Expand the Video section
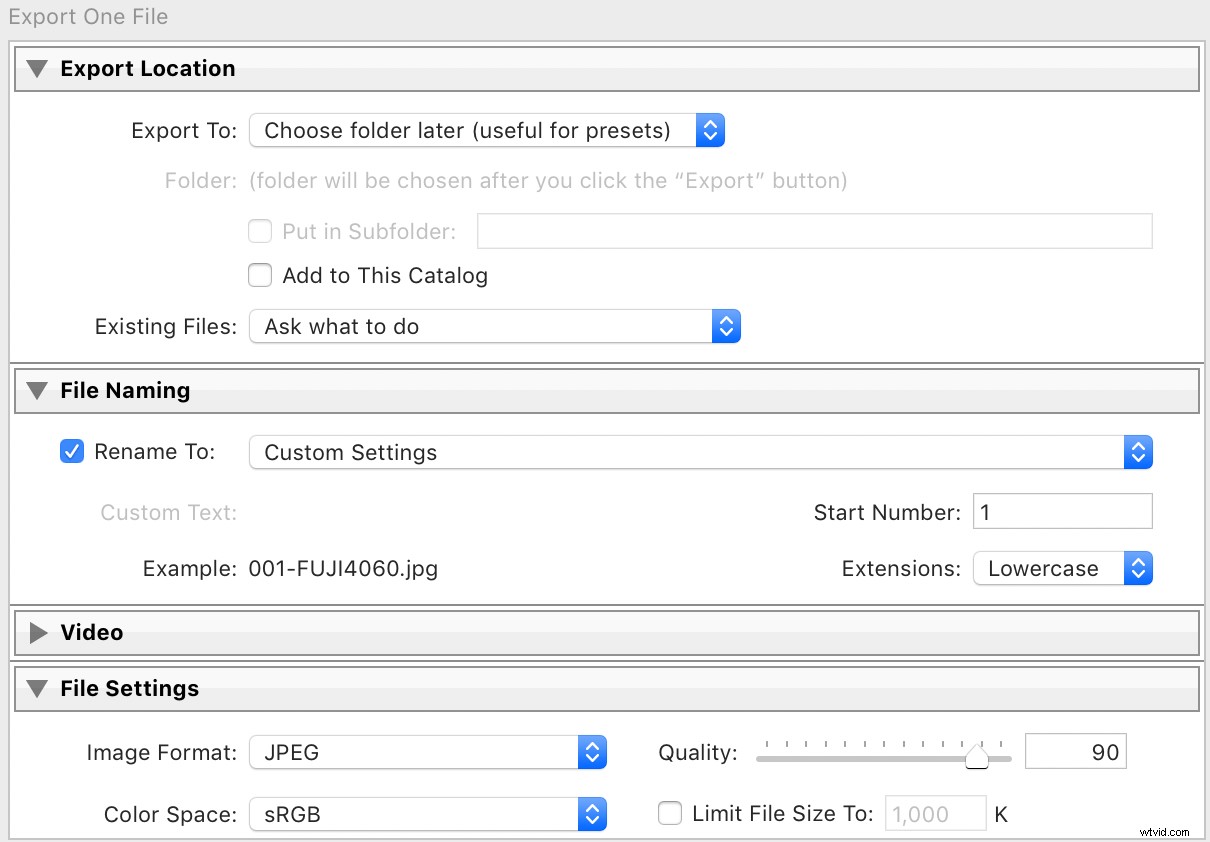This screenshot has width=1210, height=842. pyautogui.click(x=38, y=633)
